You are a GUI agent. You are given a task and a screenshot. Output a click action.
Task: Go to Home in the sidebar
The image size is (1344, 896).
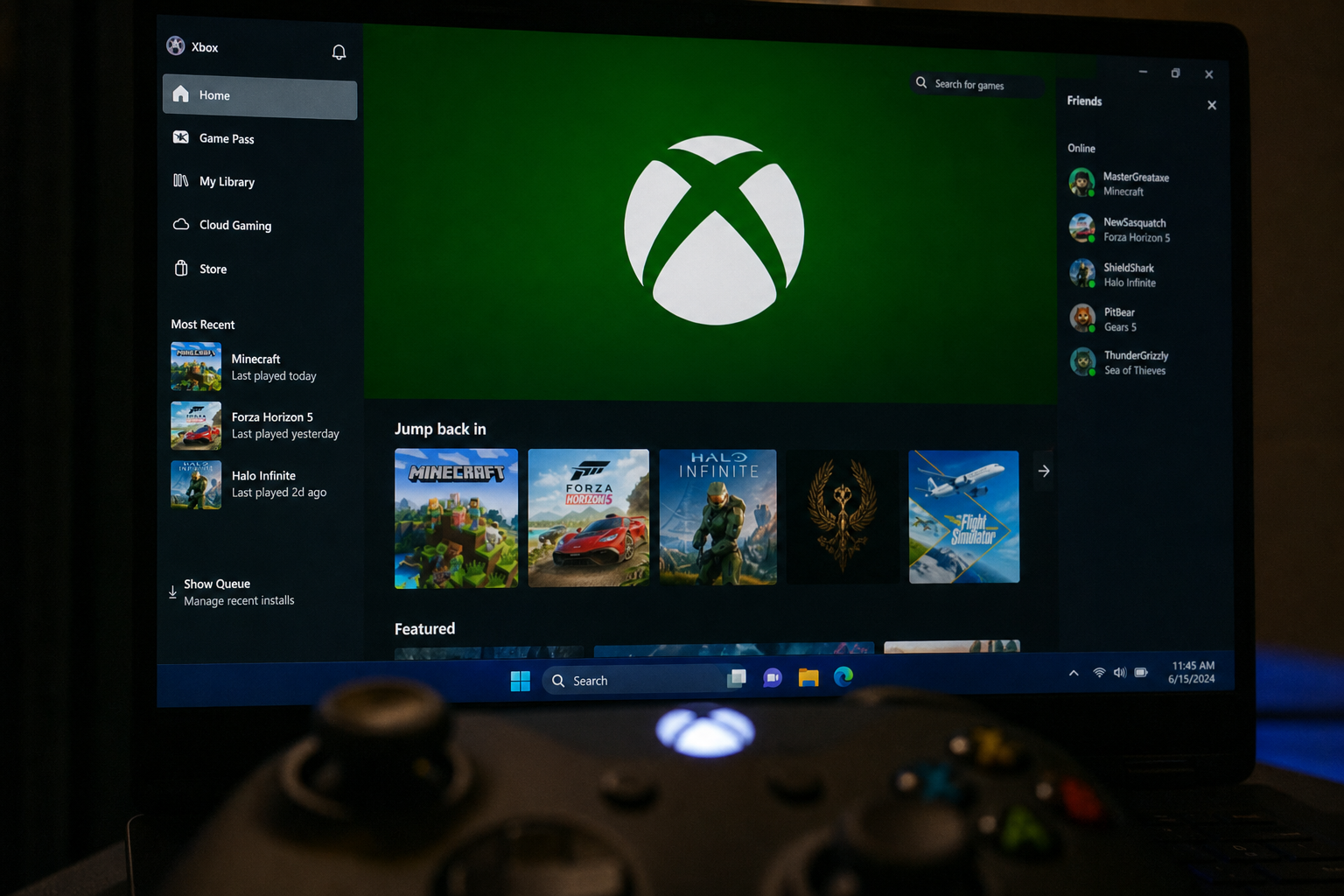coord(260,97)
